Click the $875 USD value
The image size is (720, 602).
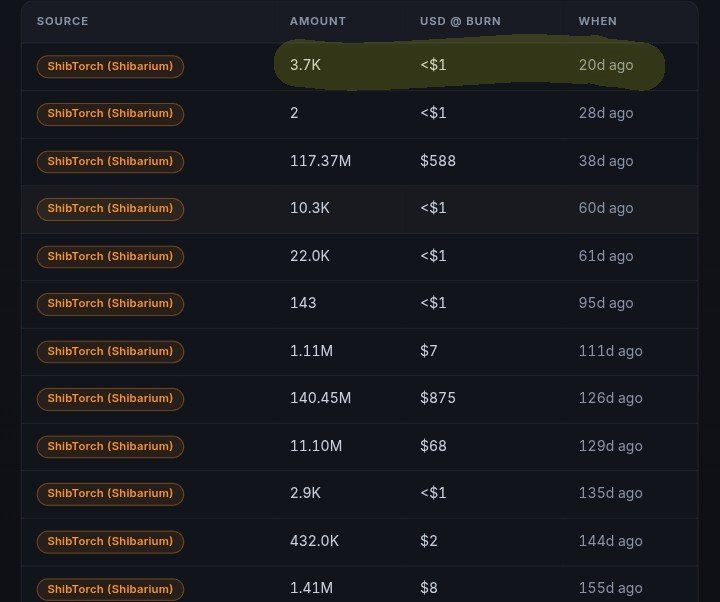point(438,398)
